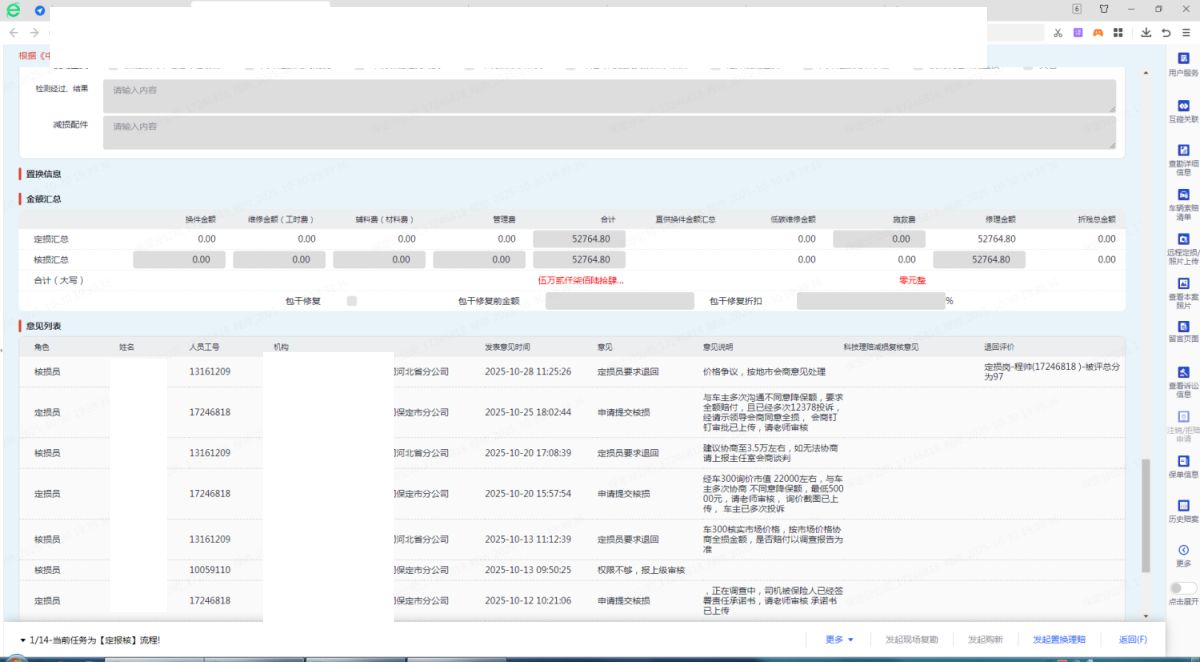Toggle the 点击展开 switch
This screenshot has height=662, width=1200.
1182,588
